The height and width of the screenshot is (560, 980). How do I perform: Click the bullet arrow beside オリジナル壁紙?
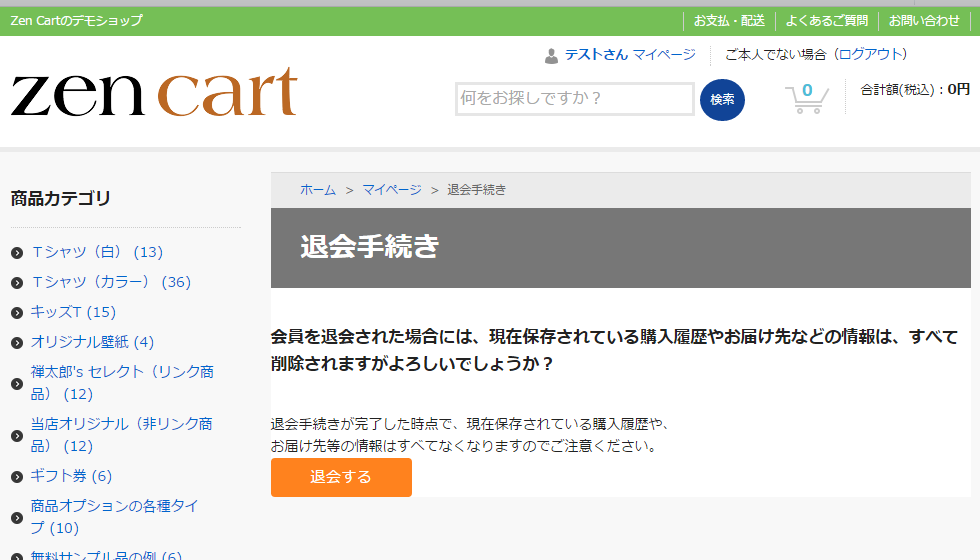[17, 343]
